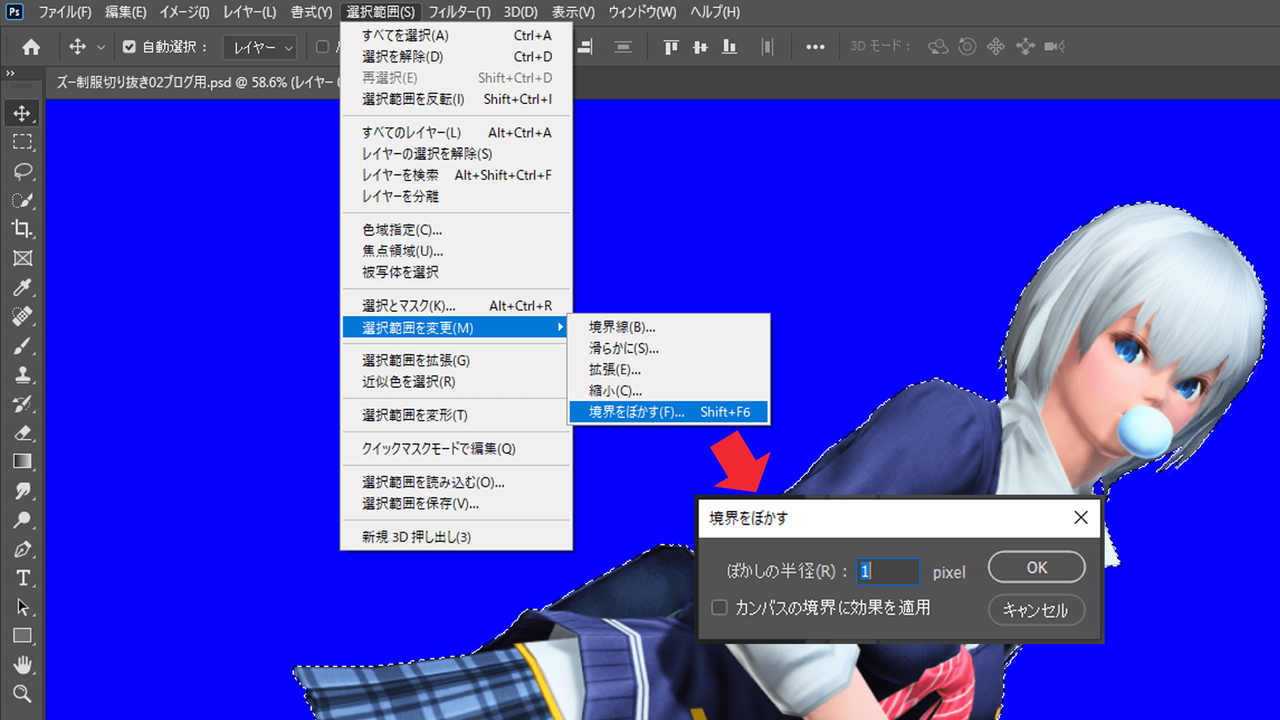Choose 拡張(E)... in submenu
1280x720 pixels.
pyautogui.click(x=668, y=369)
